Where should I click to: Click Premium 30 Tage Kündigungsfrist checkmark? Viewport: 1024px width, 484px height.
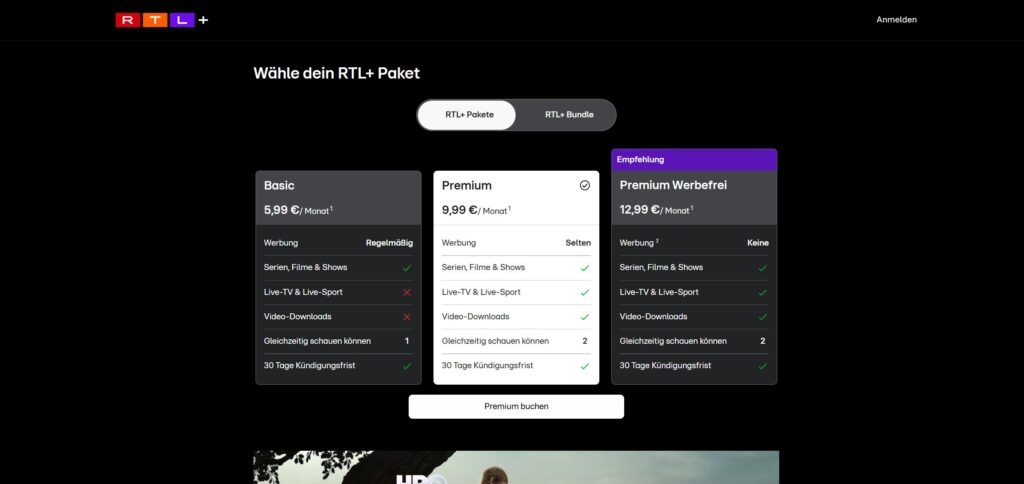click(584, 366)
